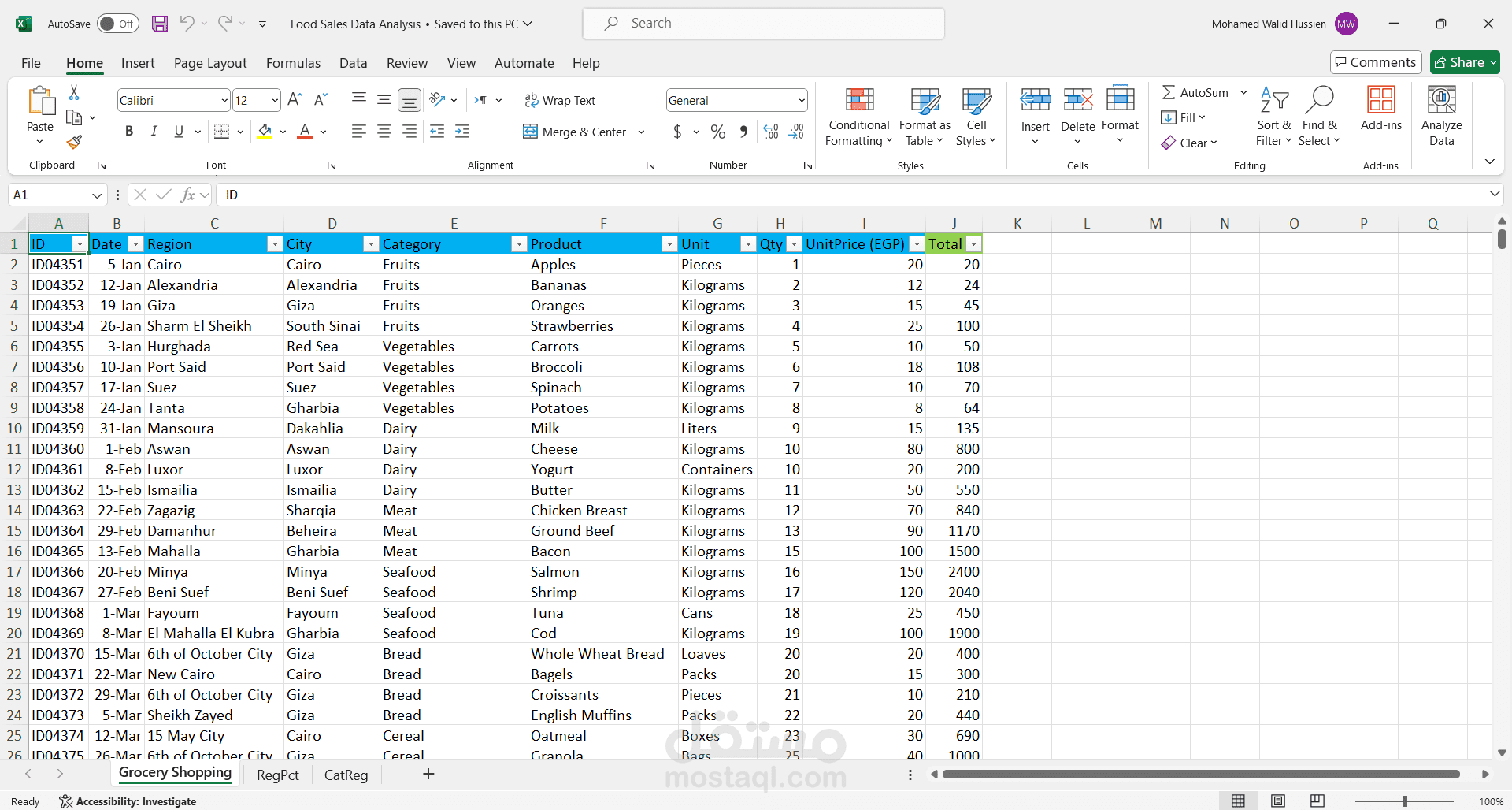Open Conditional Formatting
The height and width of the screenshot is (810, 1512).
[x=859, y=117]
